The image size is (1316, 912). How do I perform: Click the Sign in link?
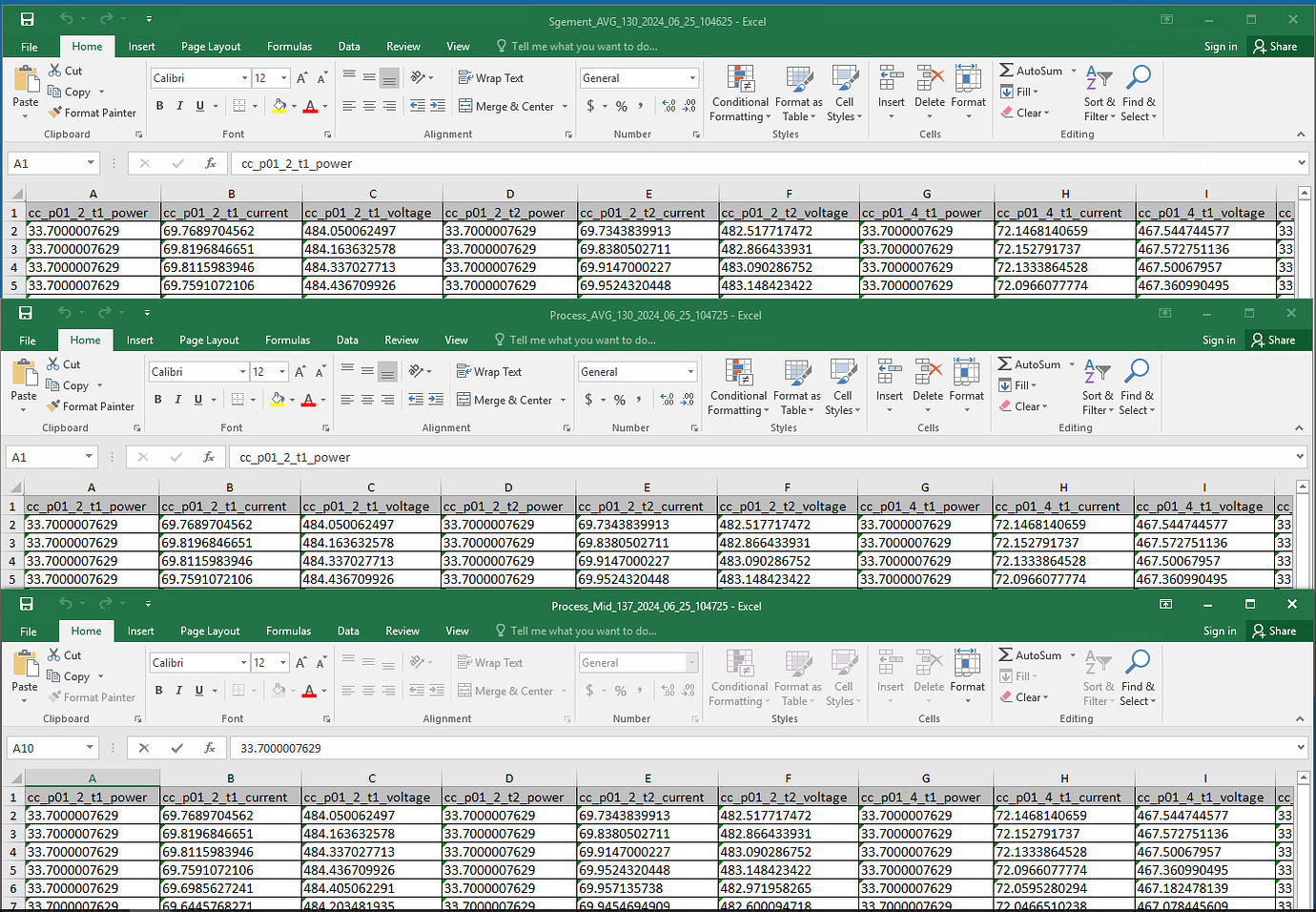1221,45
